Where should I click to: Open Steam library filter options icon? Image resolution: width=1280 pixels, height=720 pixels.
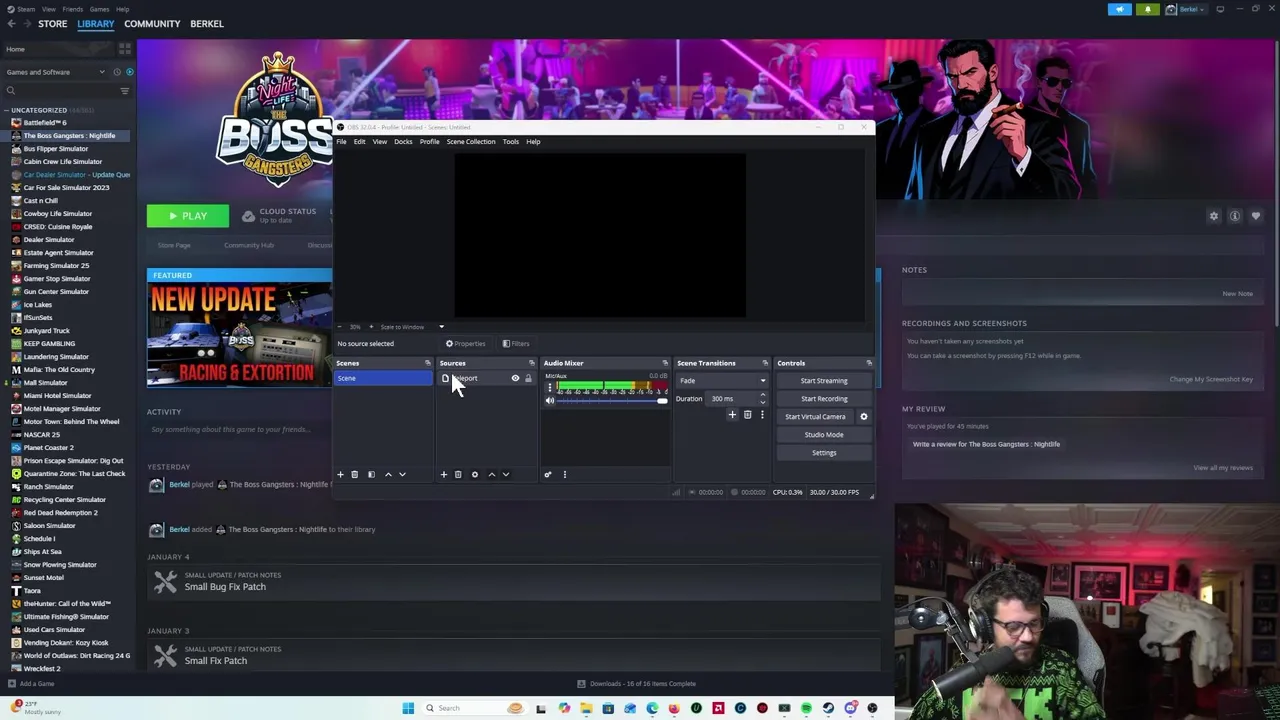(x=124, y=91)
